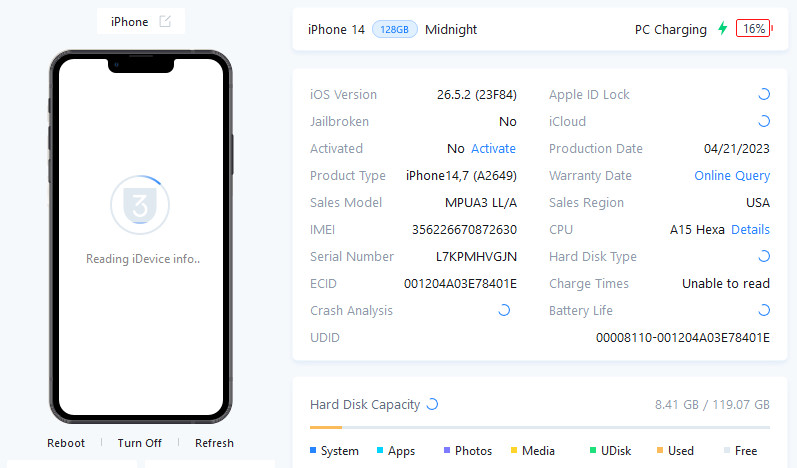Click the 128GB storage badge
Image resolution: width=797 pixels, height=468 pixels.
[x=394, y=29]
